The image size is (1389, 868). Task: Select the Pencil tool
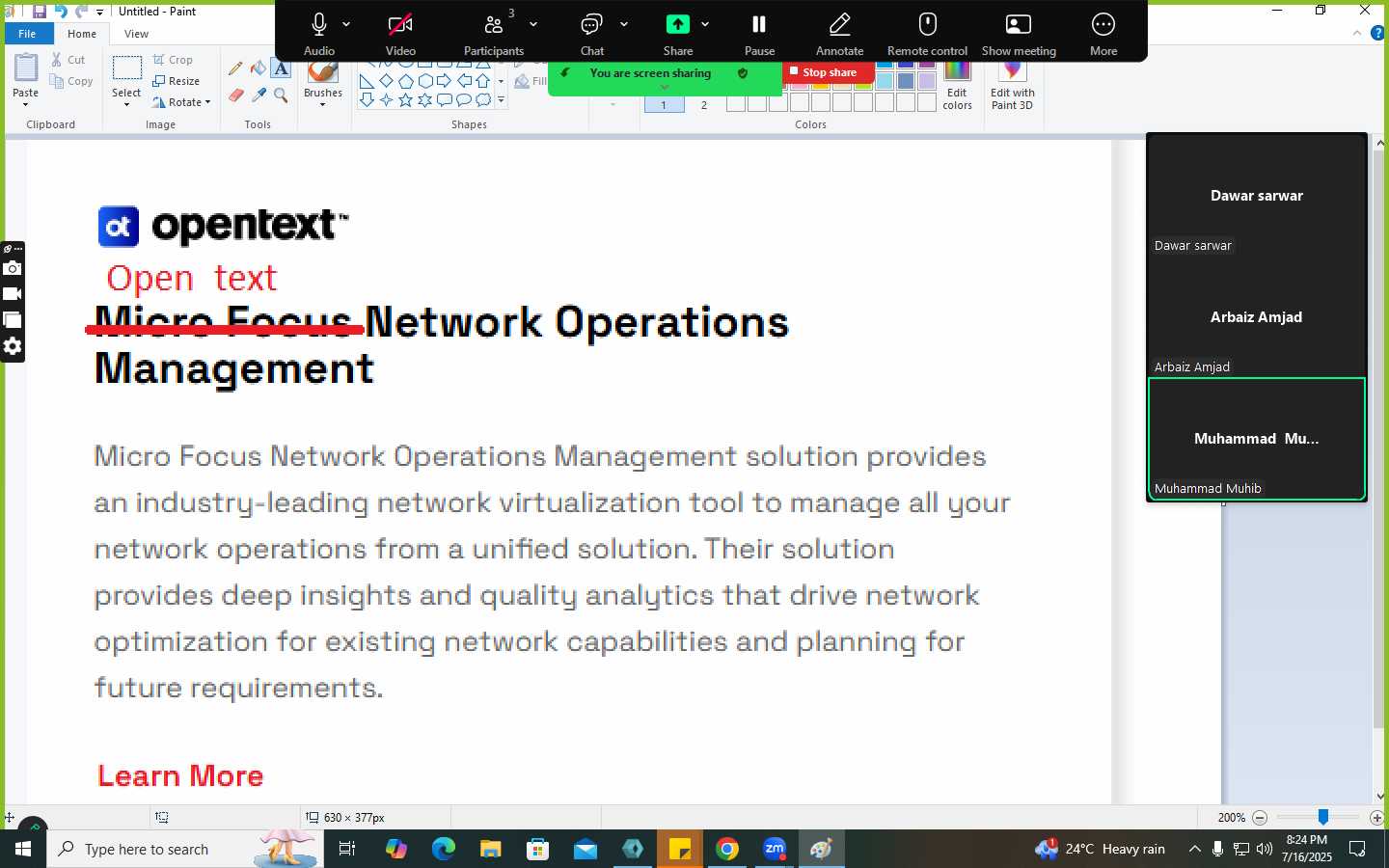[x=235, y=68]
